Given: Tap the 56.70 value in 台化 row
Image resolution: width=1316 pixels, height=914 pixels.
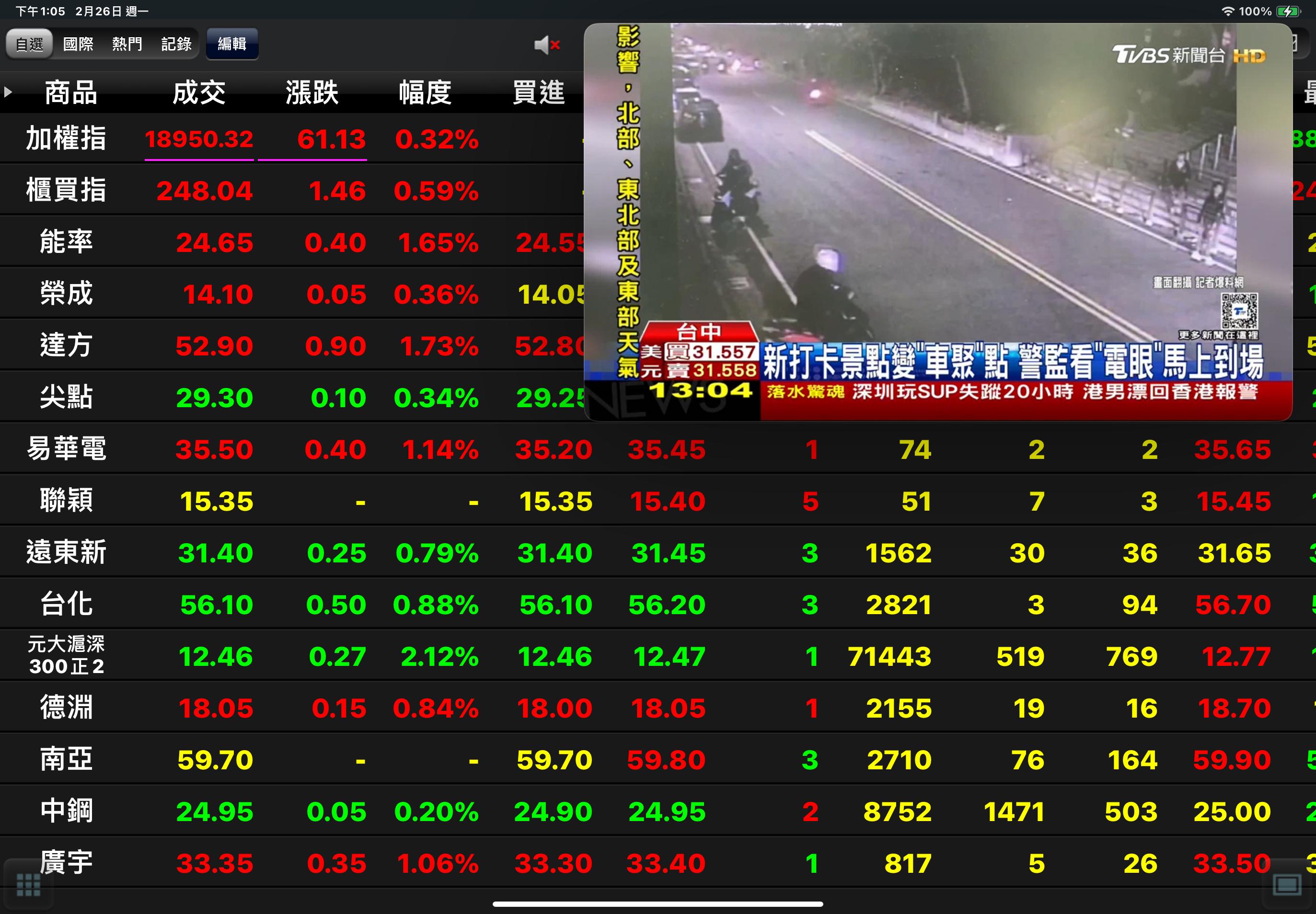Looking at the screenshot, I should pos(1233,605).
